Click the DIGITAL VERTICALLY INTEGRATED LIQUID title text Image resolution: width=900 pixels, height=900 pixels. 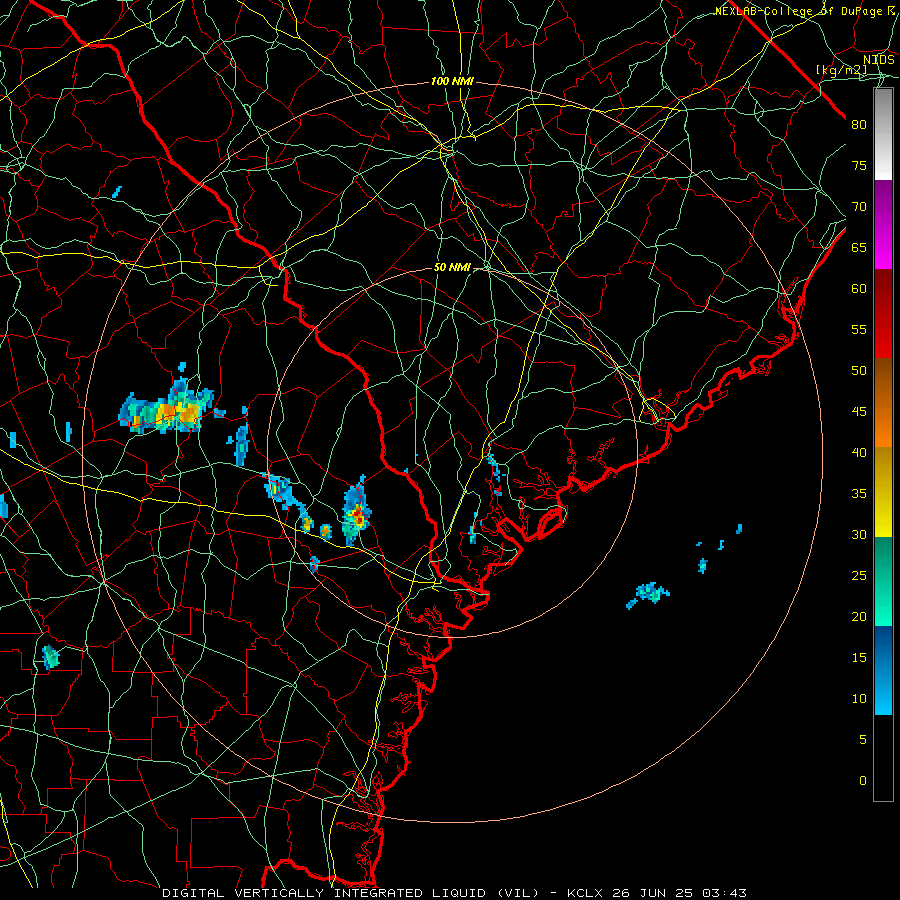pos(350,893)
